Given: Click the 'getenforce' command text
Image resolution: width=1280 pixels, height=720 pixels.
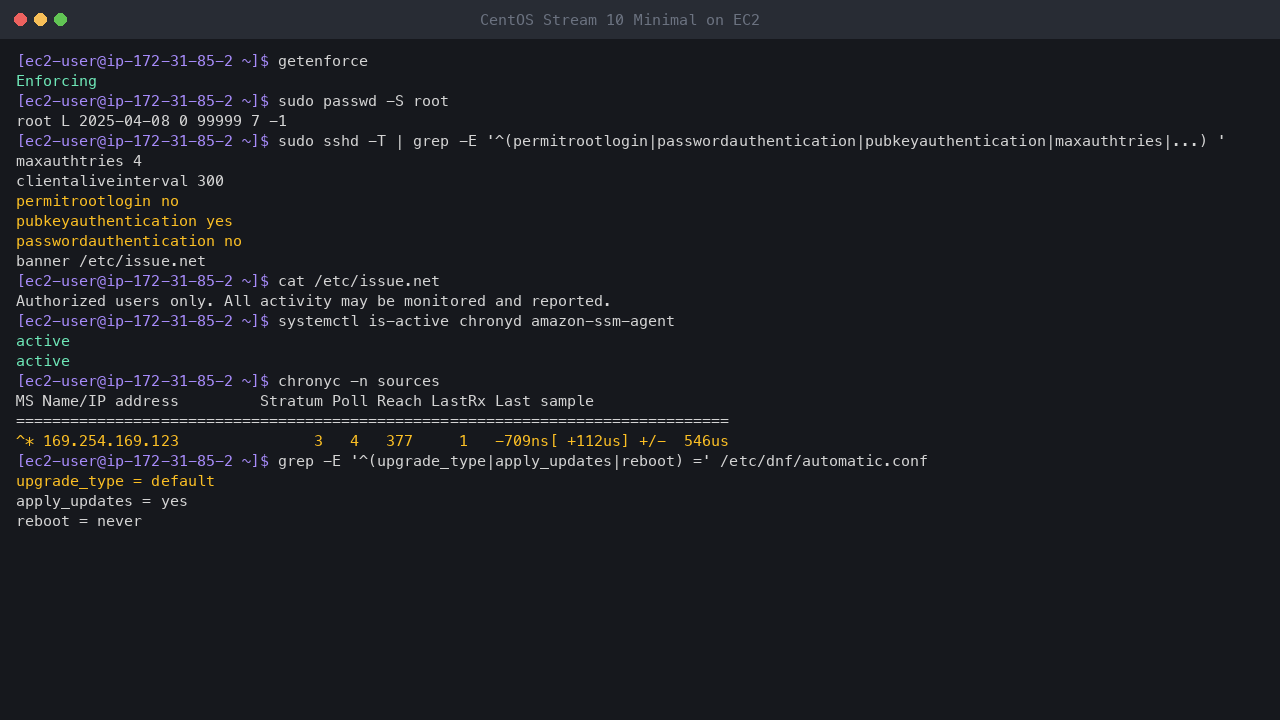Looking at the screenshot, I should (323, 61).
